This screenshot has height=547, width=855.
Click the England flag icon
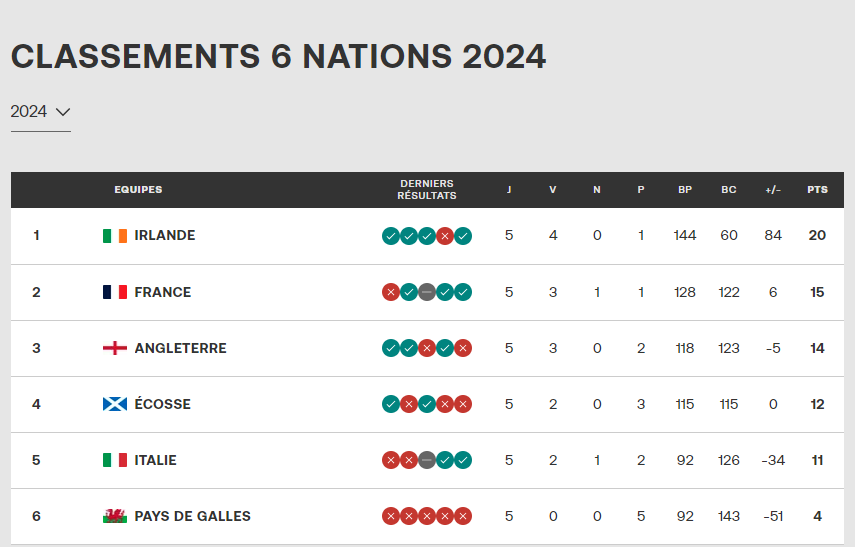[x=115, y=348]
